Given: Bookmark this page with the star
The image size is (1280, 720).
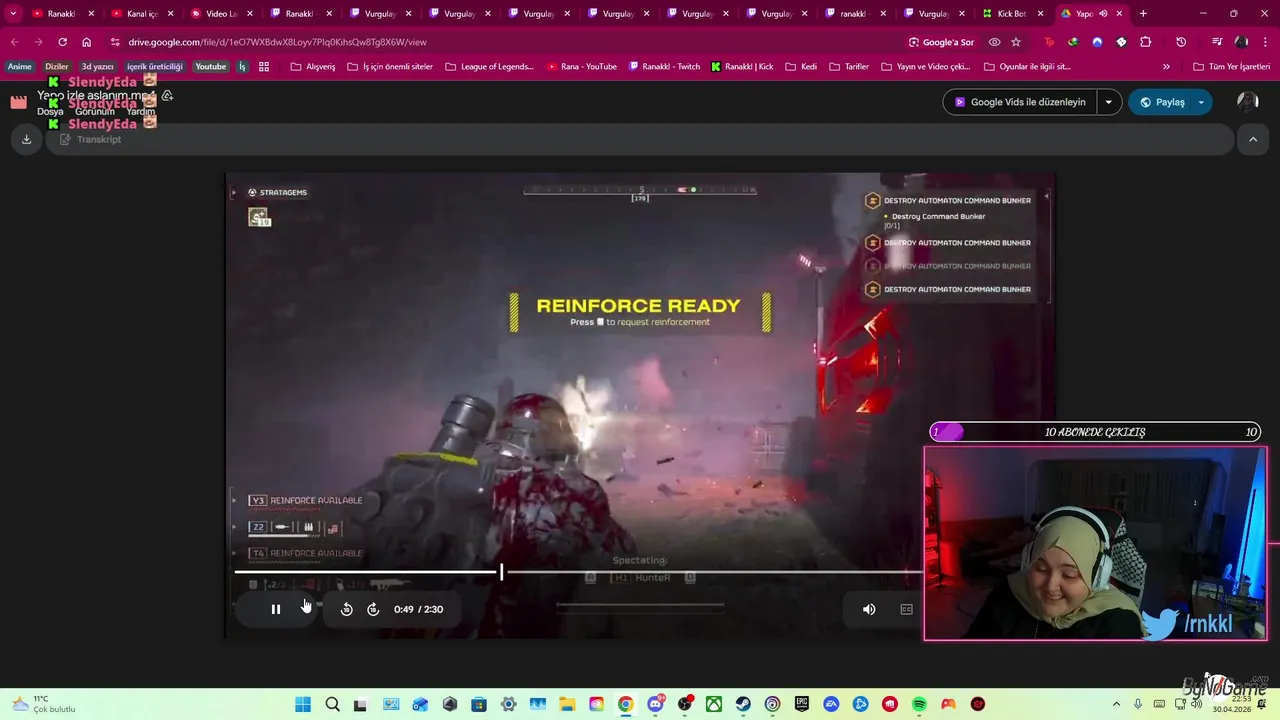Looking at the screenshot, I should 1016,42.
